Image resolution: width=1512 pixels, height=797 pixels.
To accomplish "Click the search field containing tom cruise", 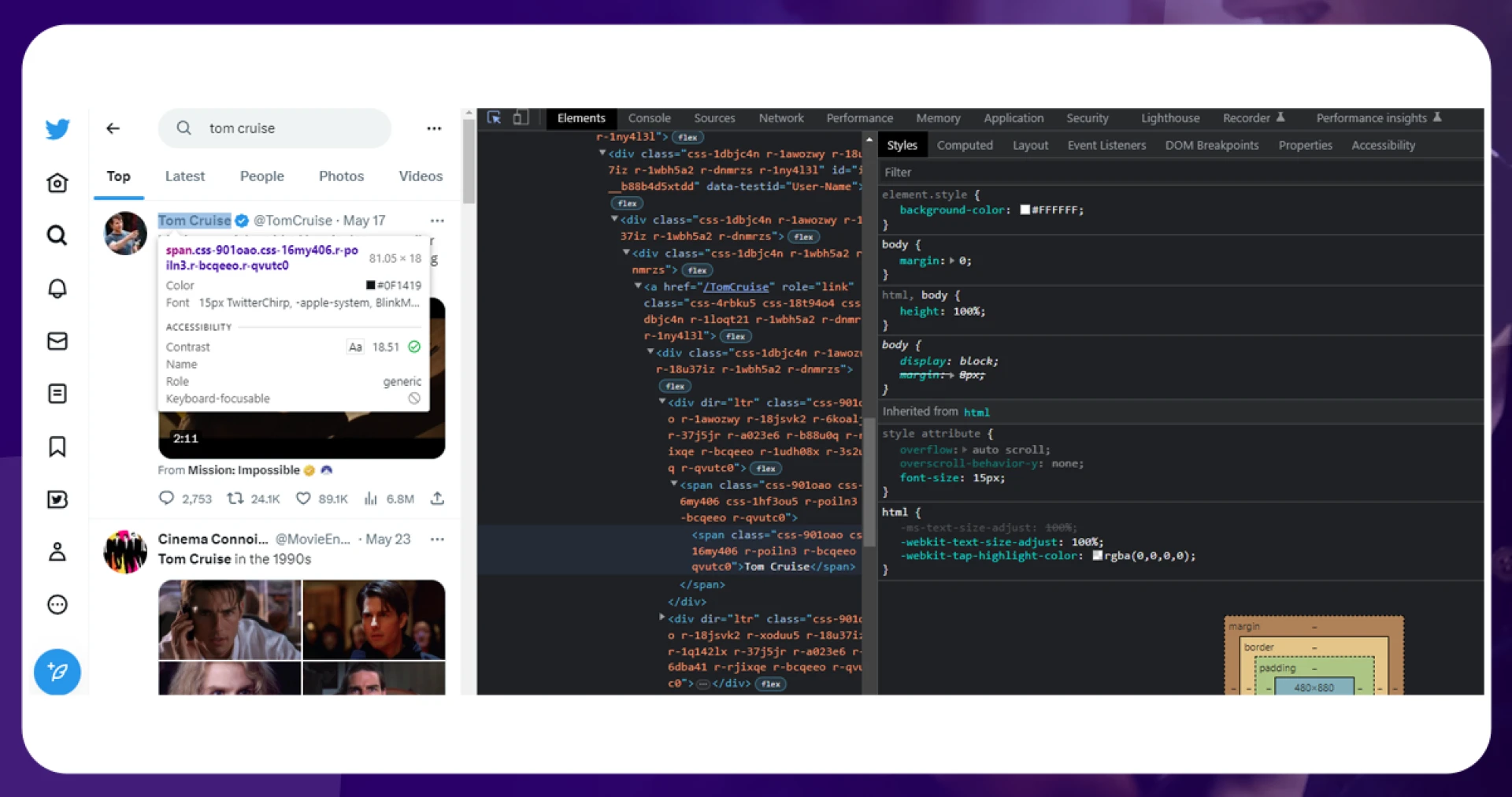I will (x=275, y=128).
